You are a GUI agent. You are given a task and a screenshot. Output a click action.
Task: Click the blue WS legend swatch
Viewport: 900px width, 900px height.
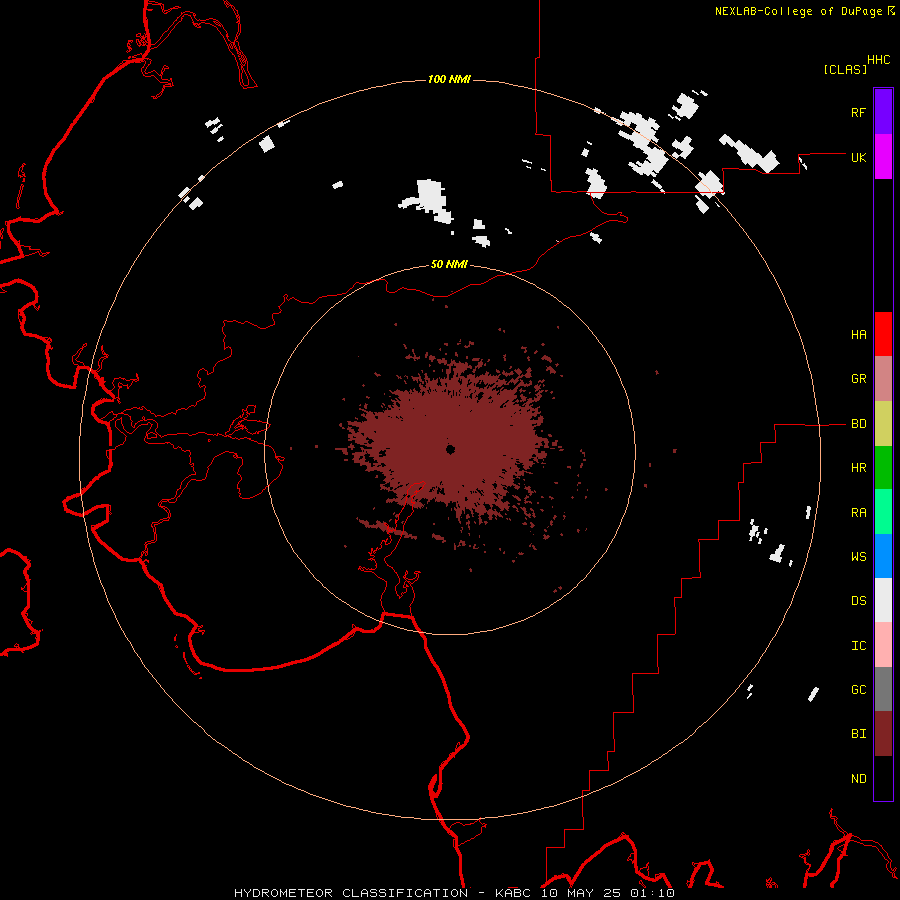point(883,556)
